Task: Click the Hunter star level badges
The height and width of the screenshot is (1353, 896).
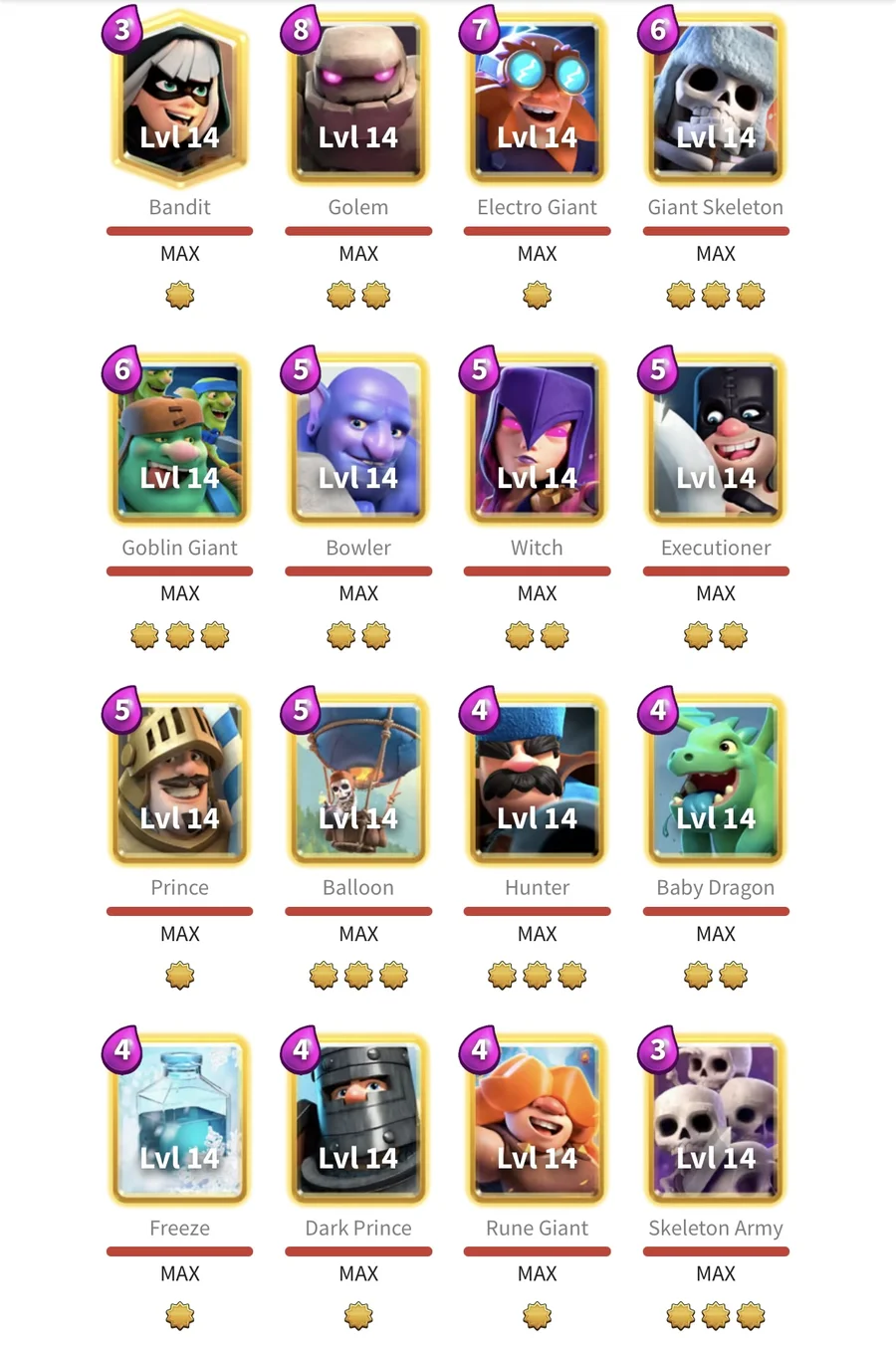Action: click(538, 976)
